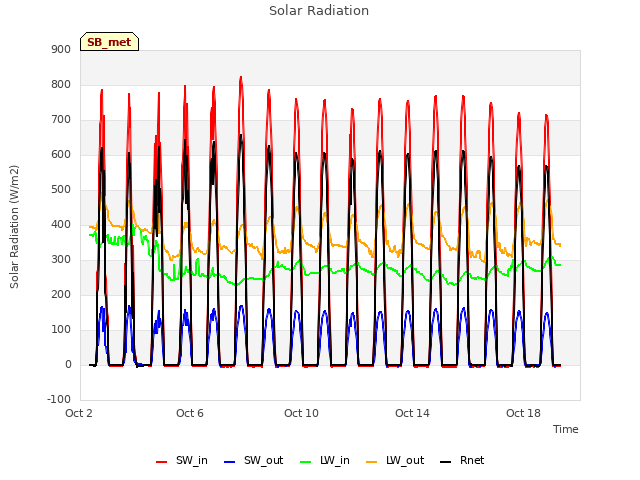640x480 pixels.
Task: Click the 600 y-axis tick label
Action: (x=61, y=155)
